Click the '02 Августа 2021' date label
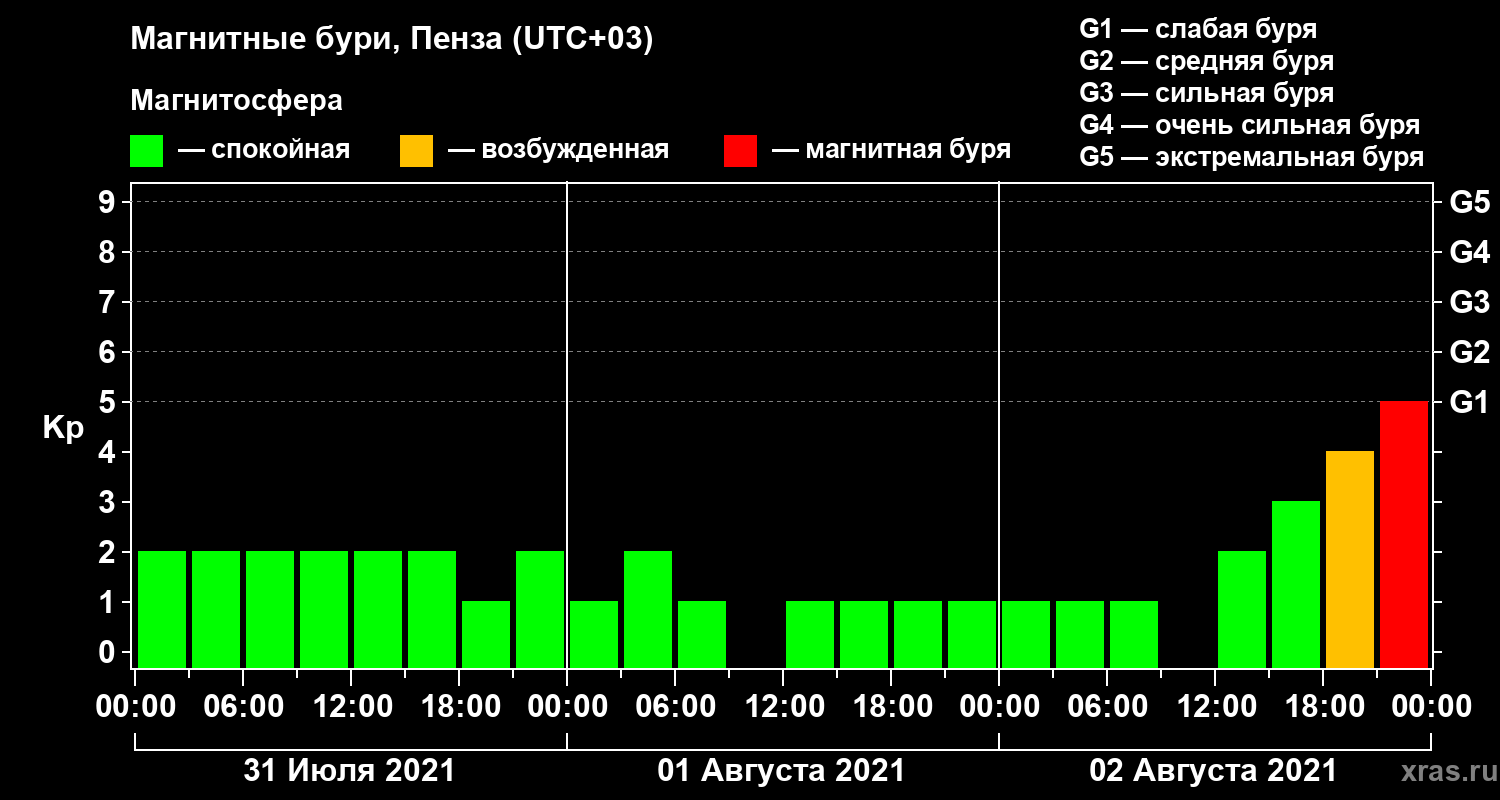This screenshot has height=800, width=1500. (x=1213, y=771)
